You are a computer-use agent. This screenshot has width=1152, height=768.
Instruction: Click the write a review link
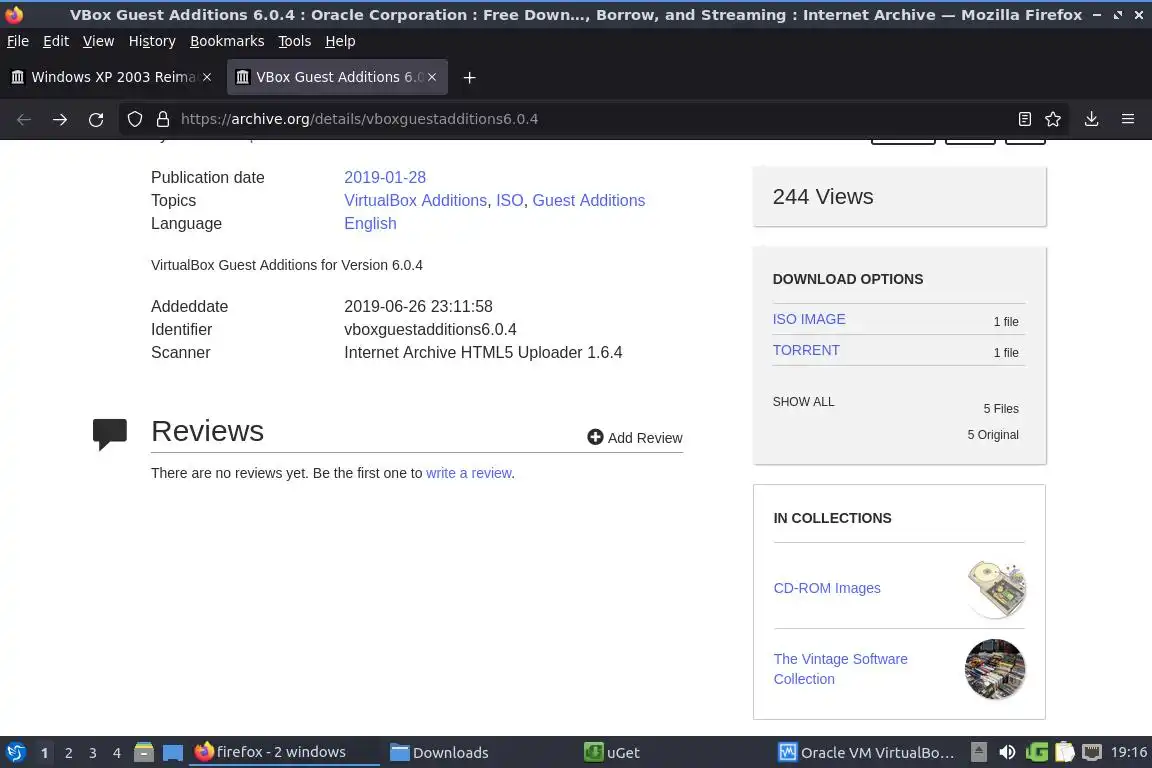point(469,473)
